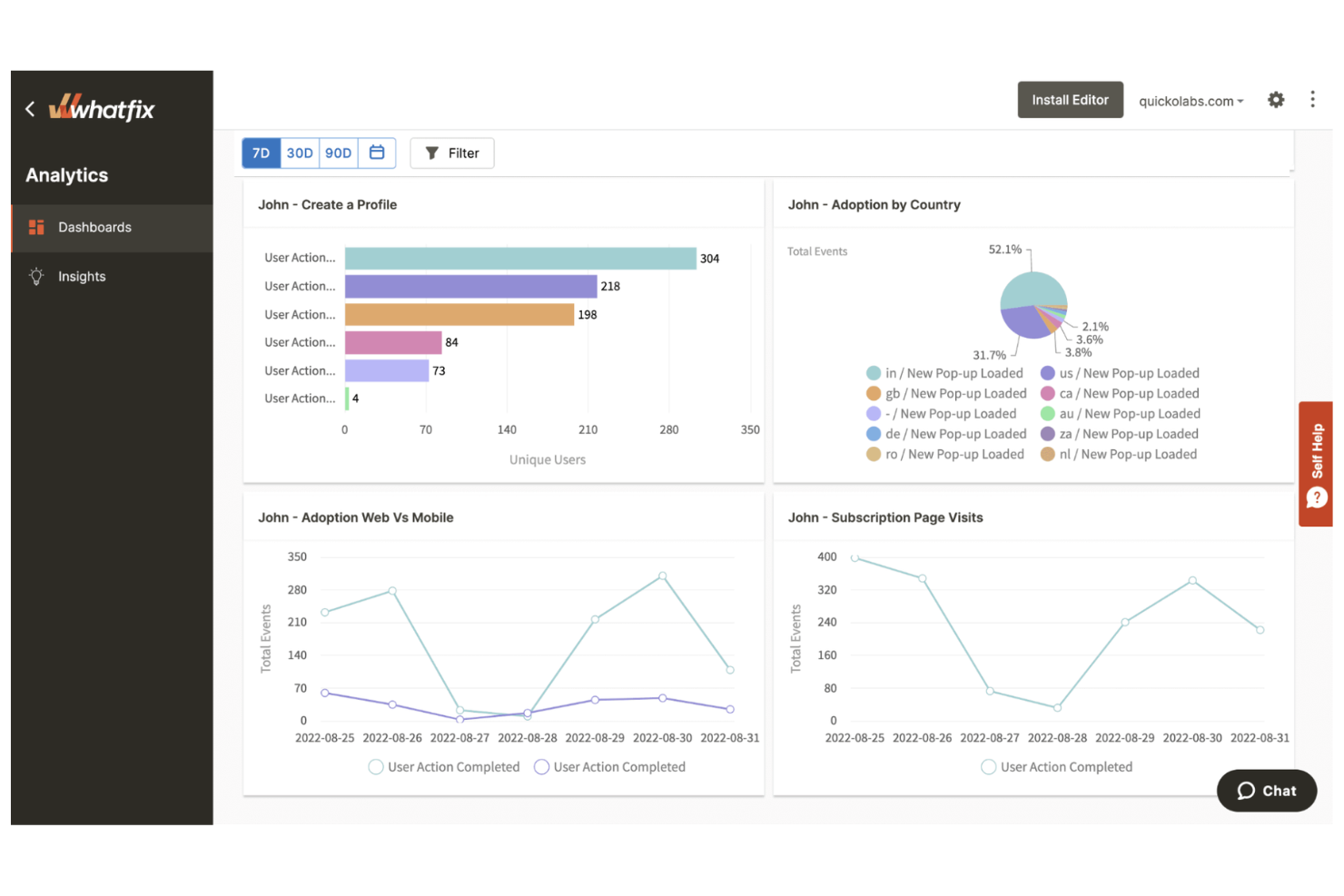
Task: Click the Insights lightbulb icon
Action: 36,277
